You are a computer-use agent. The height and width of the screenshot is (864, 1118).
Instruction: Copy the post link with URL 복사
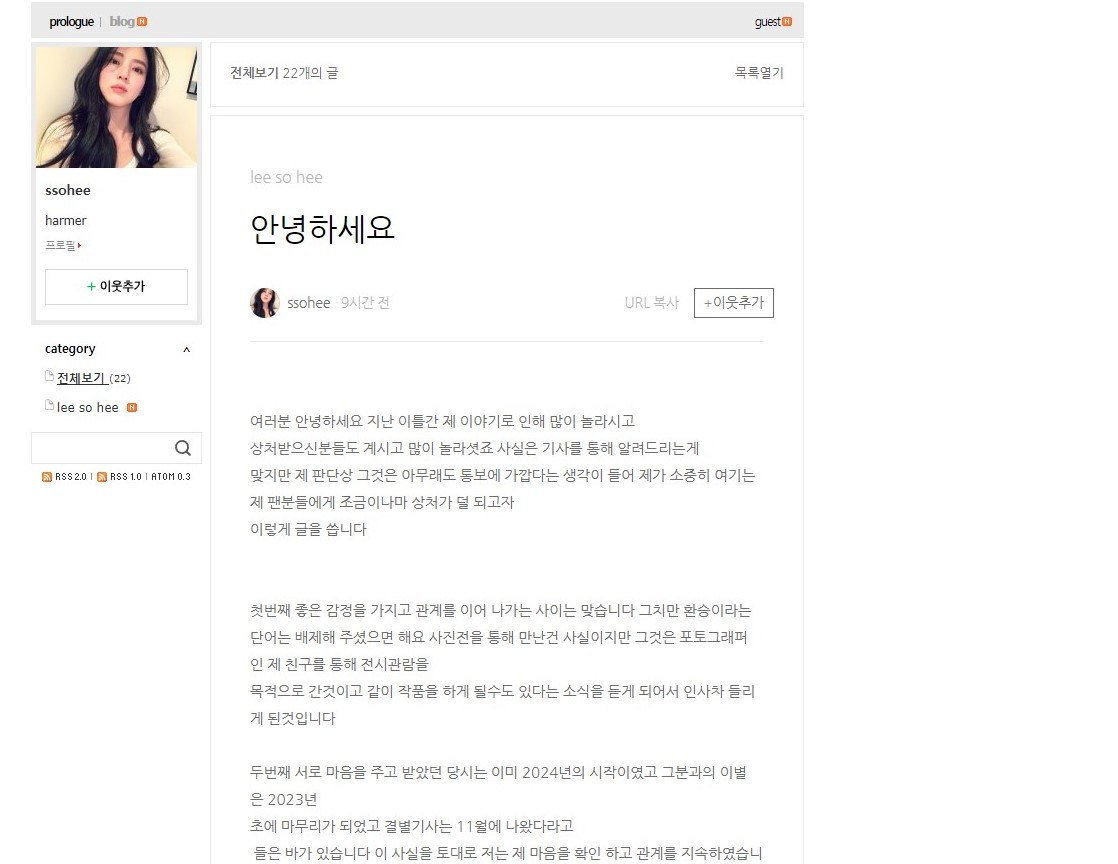click(x=651, y=303)
